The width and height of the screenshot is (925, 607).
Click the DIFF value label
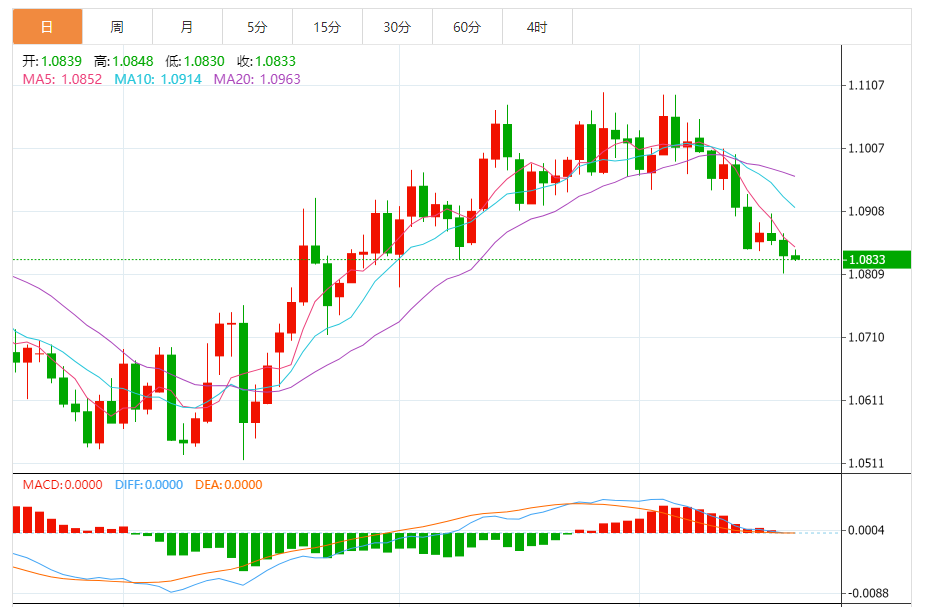click(x=149, y=485)
